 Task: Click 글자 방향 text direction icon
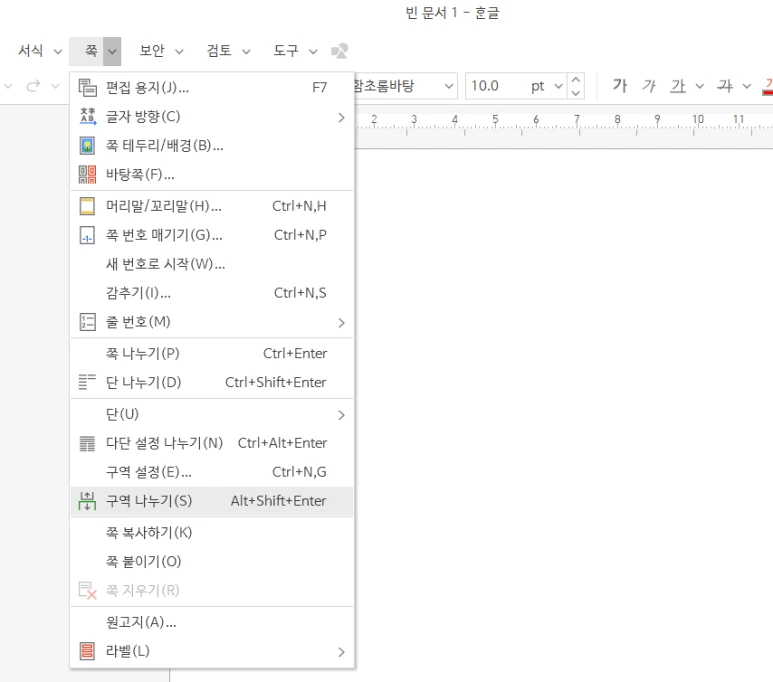coord(87,116)
